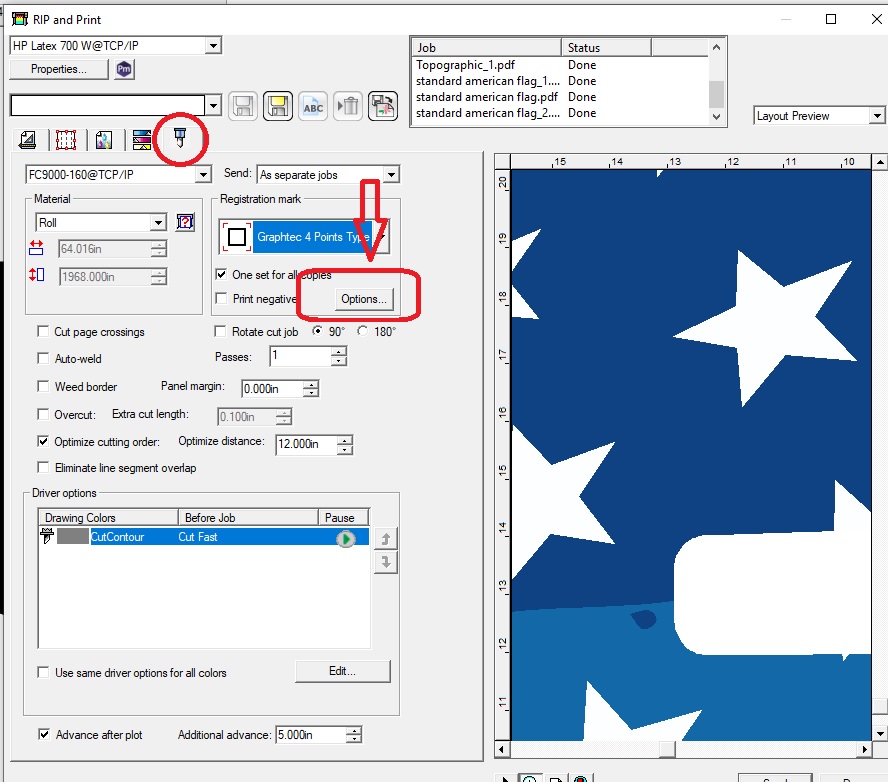Enable the Overcut checkbox
The image size is (888, 782).
coord(43,414)
